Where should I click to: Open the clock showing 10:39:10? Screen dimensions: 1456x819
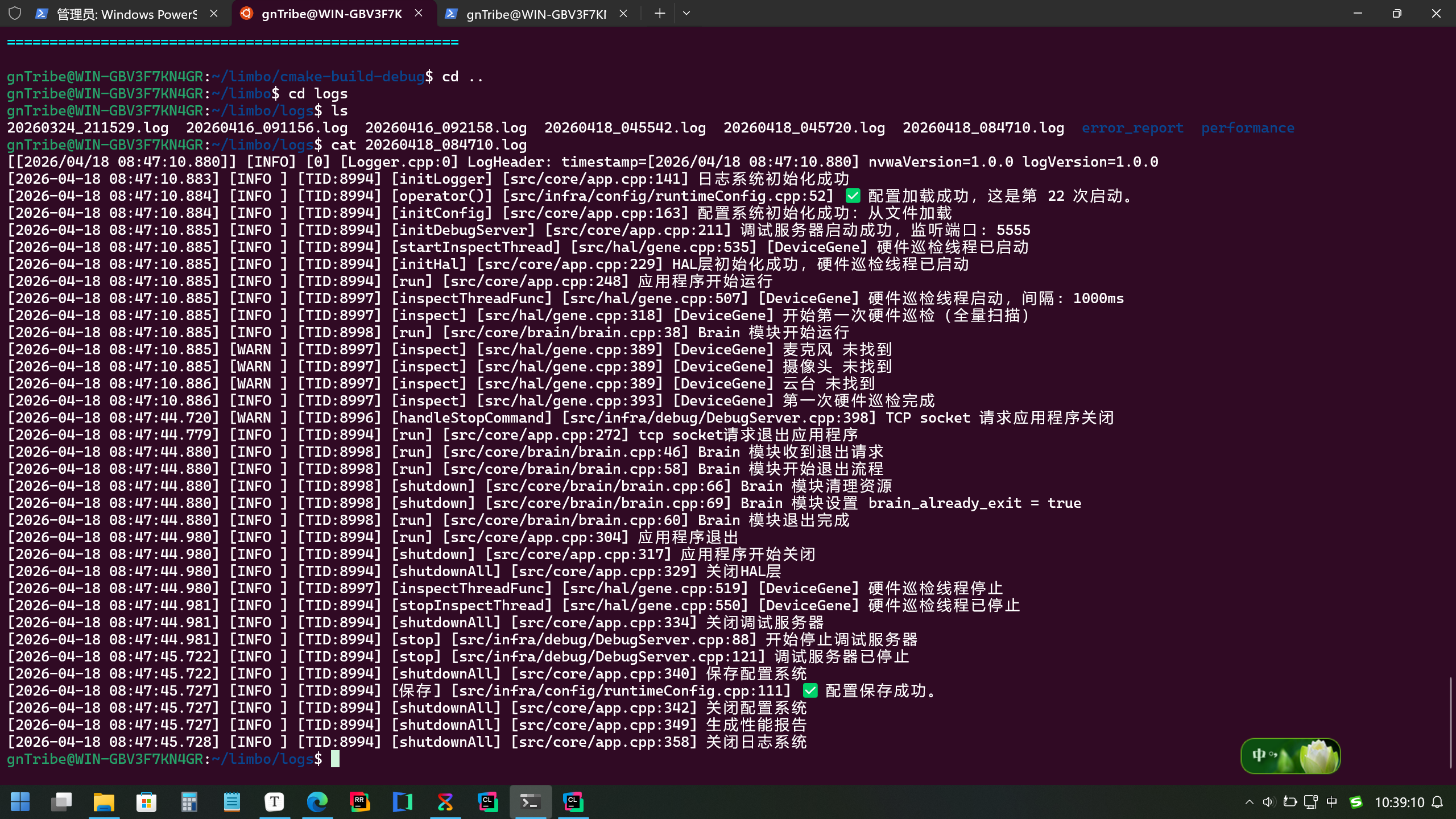click(x=1399, y=802)
